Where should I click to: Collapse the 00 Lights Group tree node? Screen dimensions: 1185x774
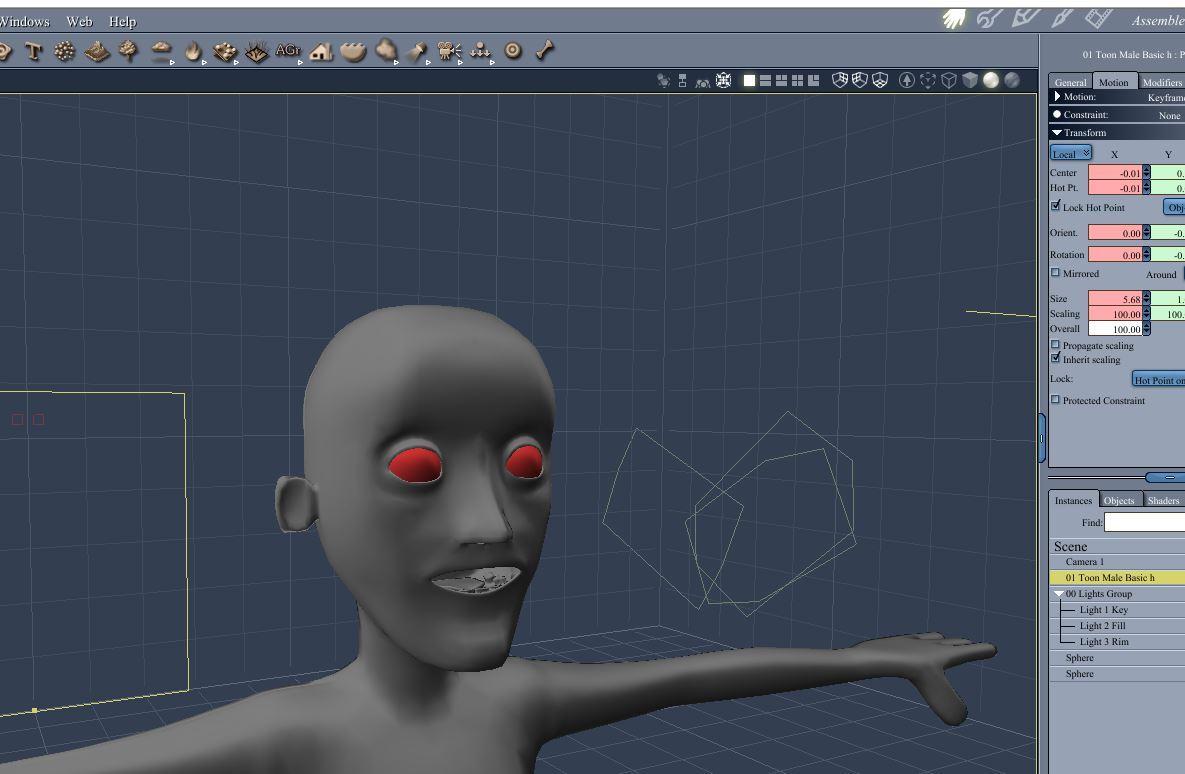[1059, 594]
